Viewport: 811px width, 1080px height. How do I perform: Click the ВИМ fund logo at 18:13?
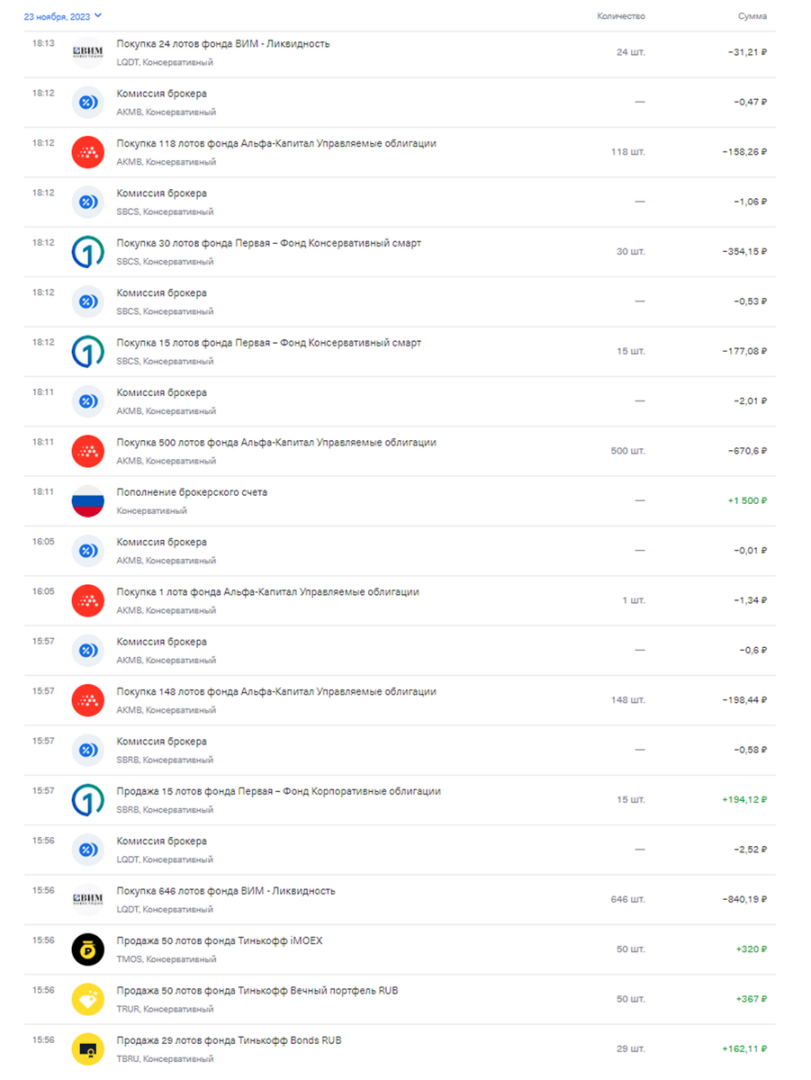(88, 52)
